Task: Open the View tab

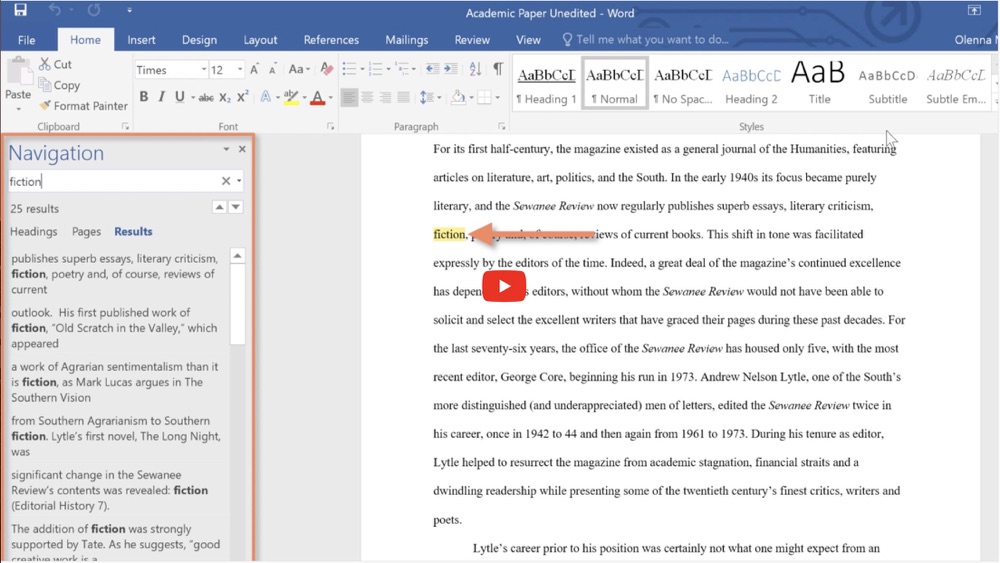Action: coord(528,40)
